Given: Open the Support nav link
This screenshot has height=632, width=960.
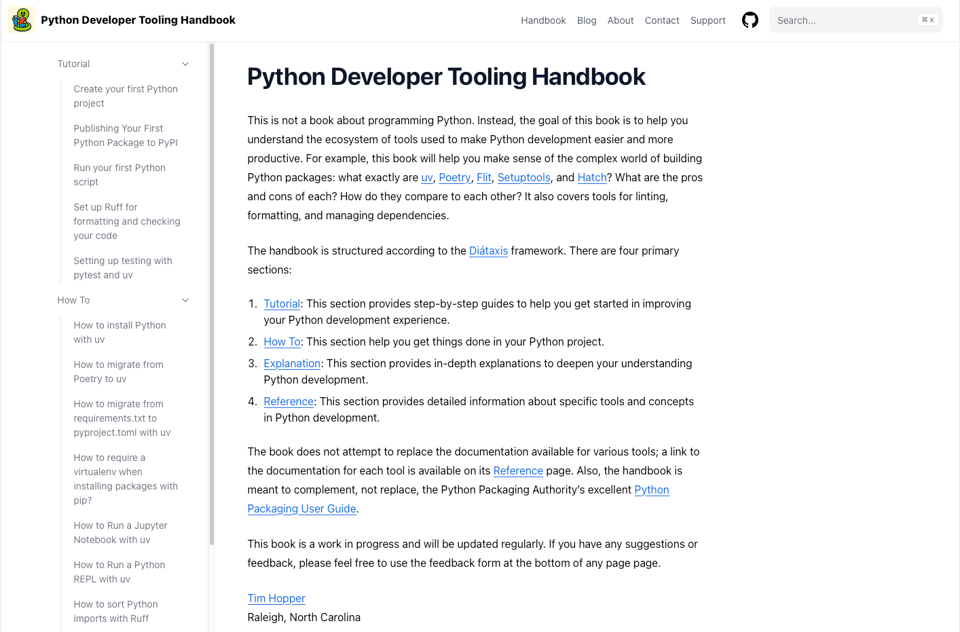Looking at the screenshot, I should click(x=708, y=20).
